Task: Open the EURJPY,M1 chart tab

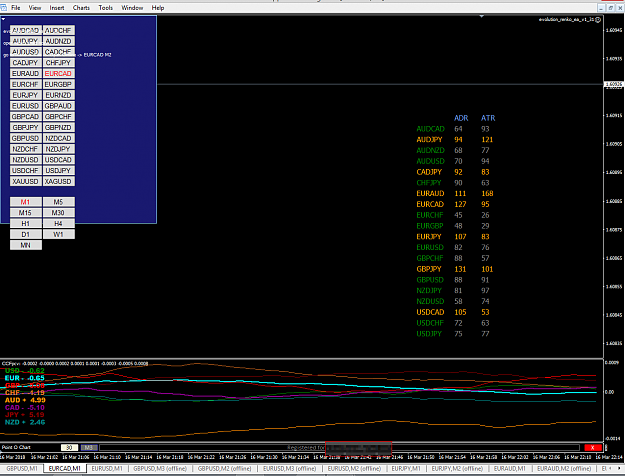Action: click(x=406, y=469)
